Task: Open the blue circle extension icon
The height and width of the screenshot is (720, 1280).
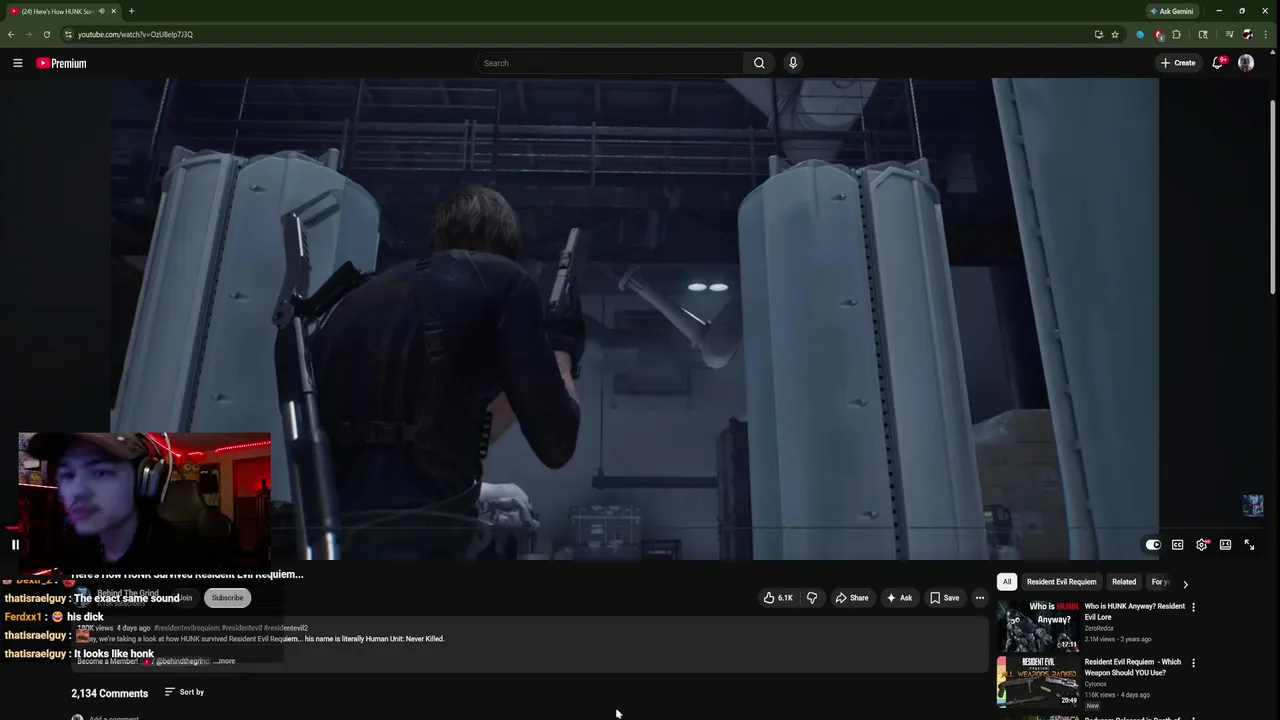Action: (1140, 34)
